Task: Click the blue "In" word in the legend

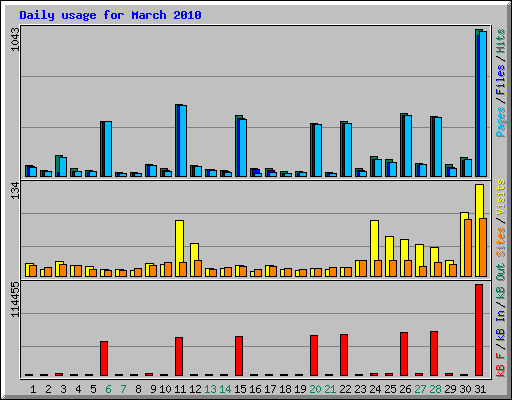Action: (x=501, y=316)
